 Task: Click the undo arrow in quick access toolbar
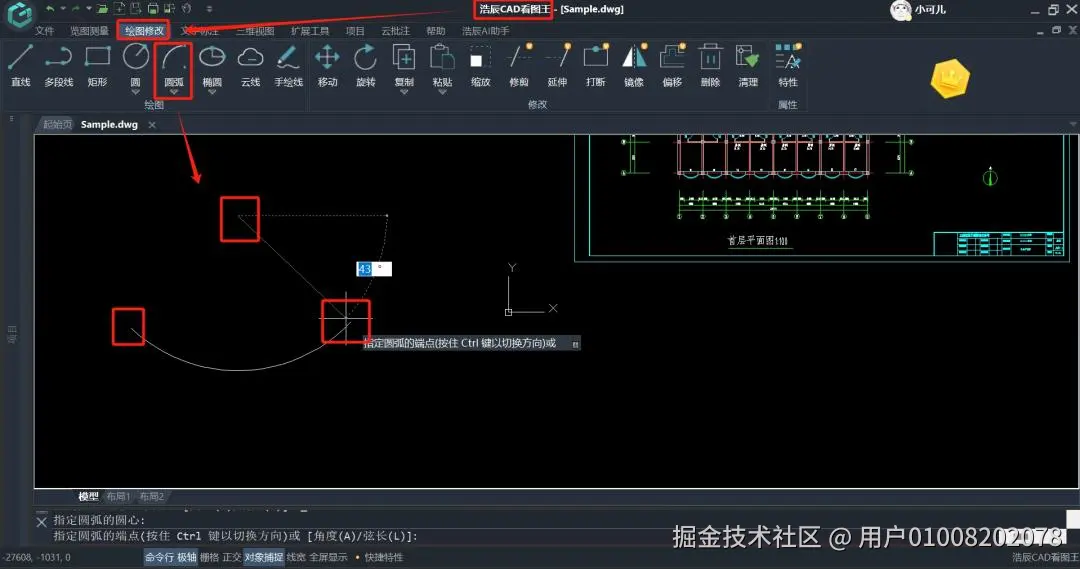coord(50,9)
